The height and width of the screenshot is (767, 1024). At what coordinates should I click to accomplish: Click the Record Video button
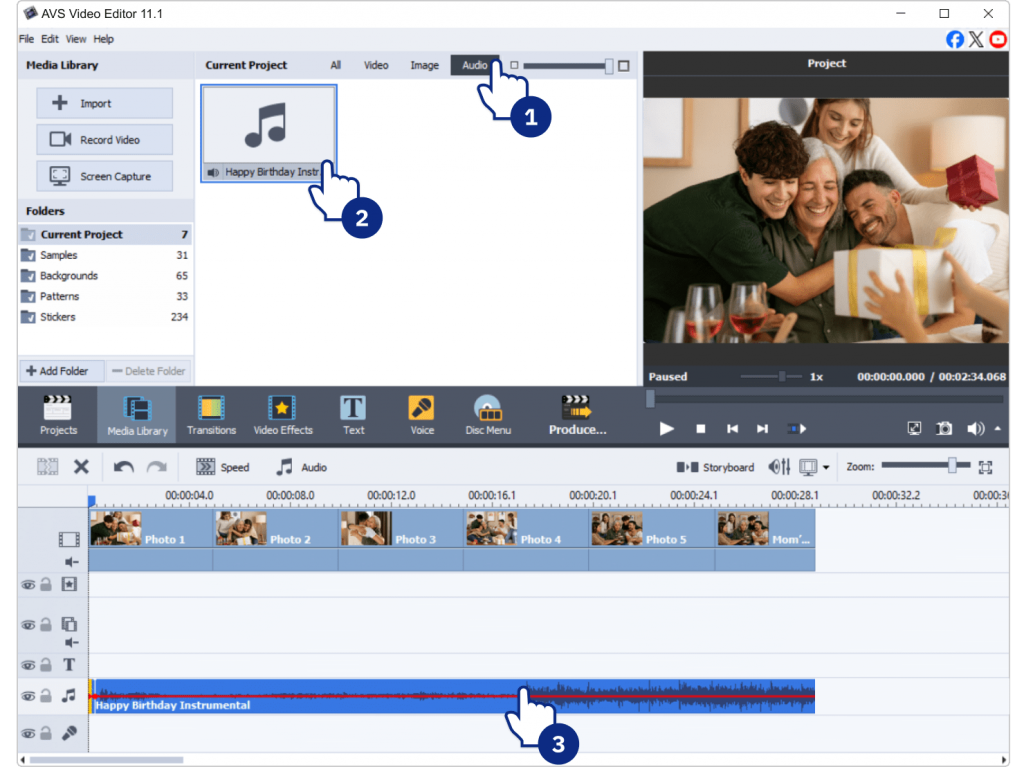coord(104,140)
